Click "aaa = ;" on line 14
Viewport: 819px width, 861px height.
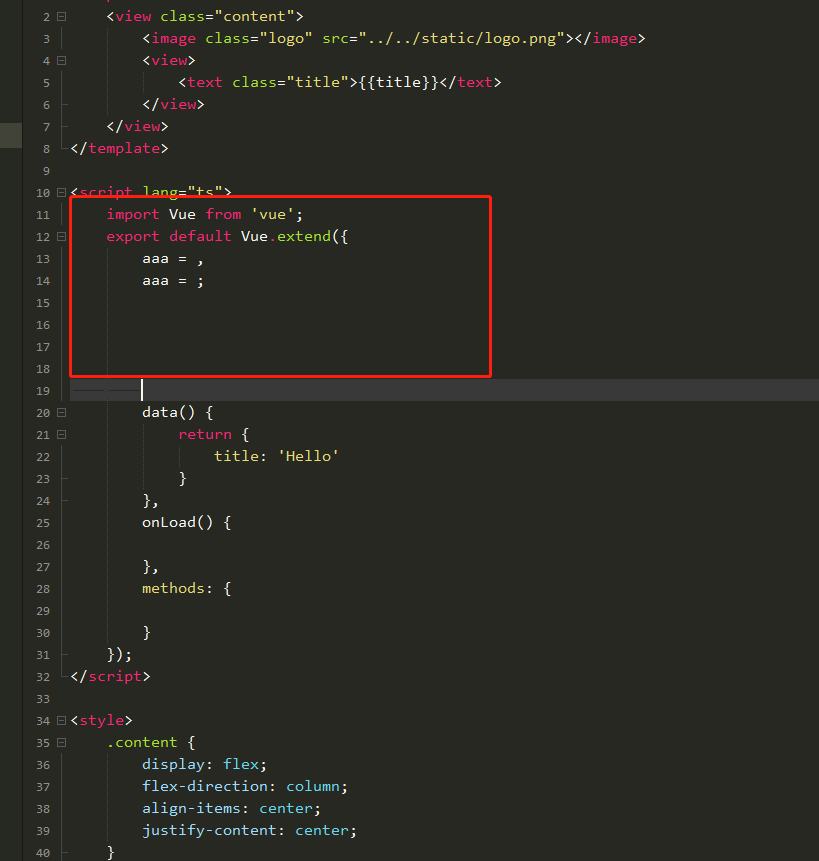pyautogui.click(x=173, y=281)
